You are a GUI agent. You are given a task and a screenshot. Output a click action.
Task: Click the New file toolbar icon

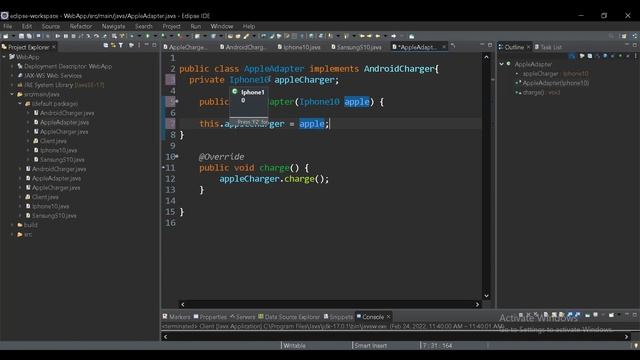pyautogui.click(x=5, y=36)
